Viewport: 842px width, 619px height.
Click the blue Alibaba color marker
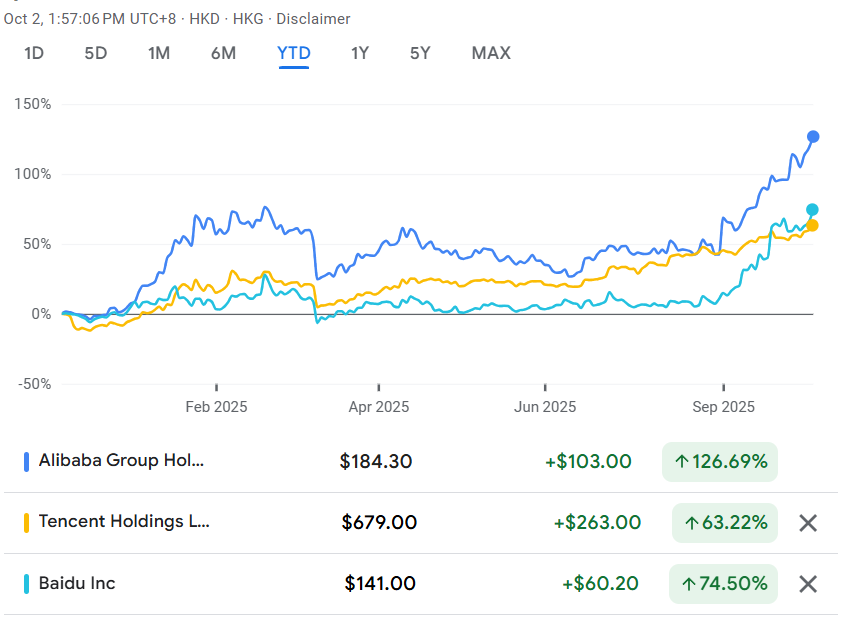pyautogui.click(x=26, y=461)
